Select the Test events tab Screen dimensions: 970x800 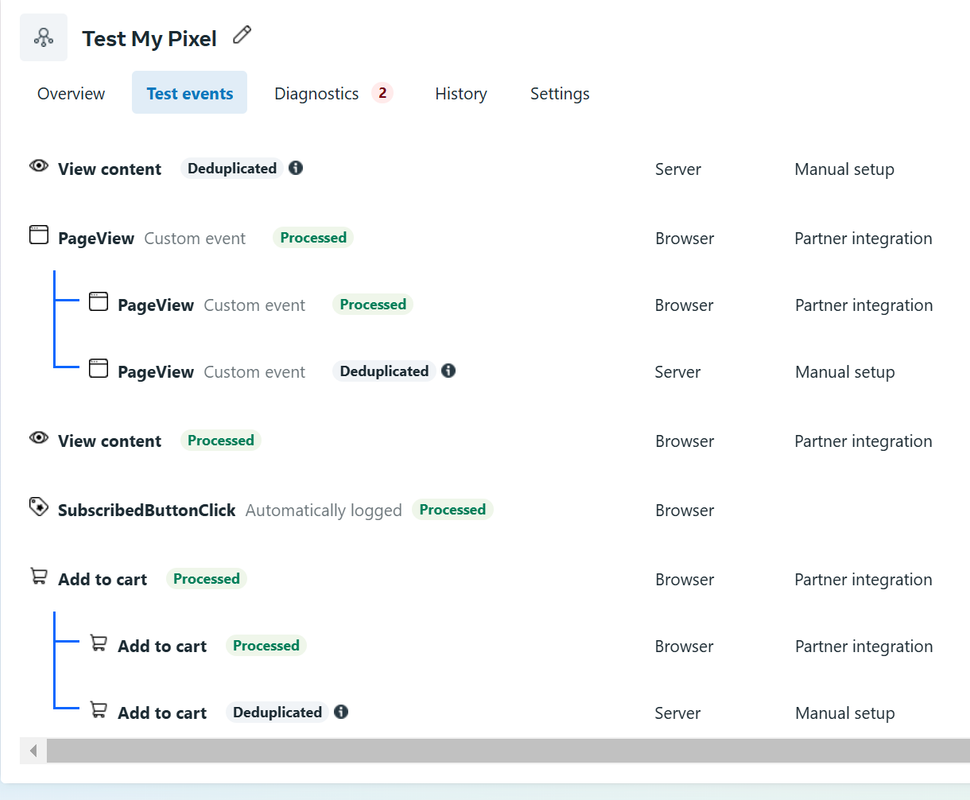tap(189, 93)
